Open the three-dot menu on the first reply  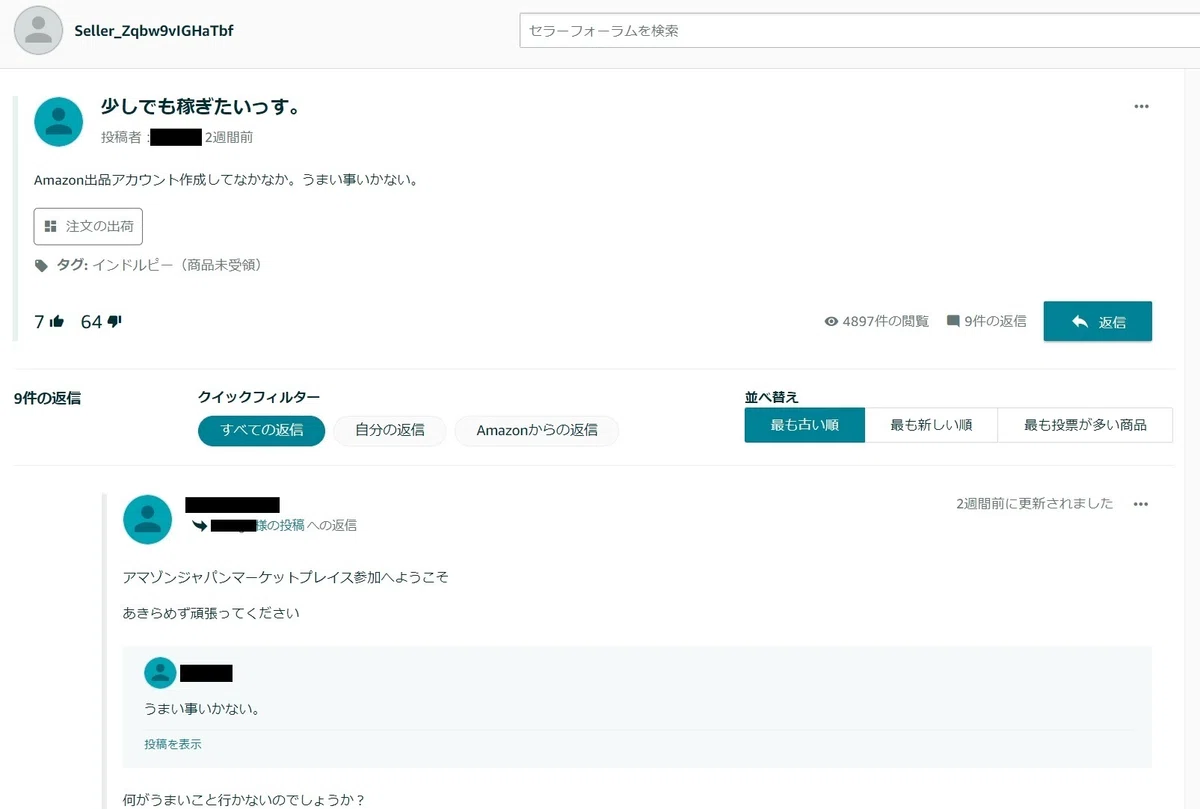pyautogui.click(x=1141, y=505)
